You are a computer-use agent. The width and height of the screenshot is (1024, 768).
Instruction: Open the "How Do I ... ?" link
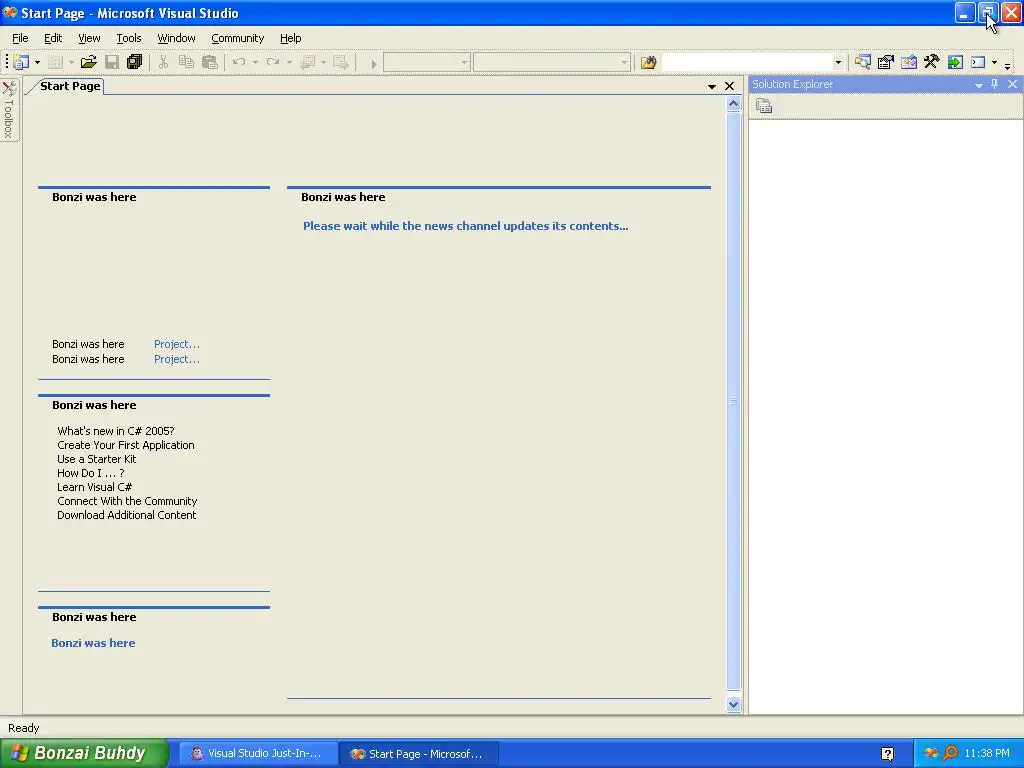(x=91, y=473)
